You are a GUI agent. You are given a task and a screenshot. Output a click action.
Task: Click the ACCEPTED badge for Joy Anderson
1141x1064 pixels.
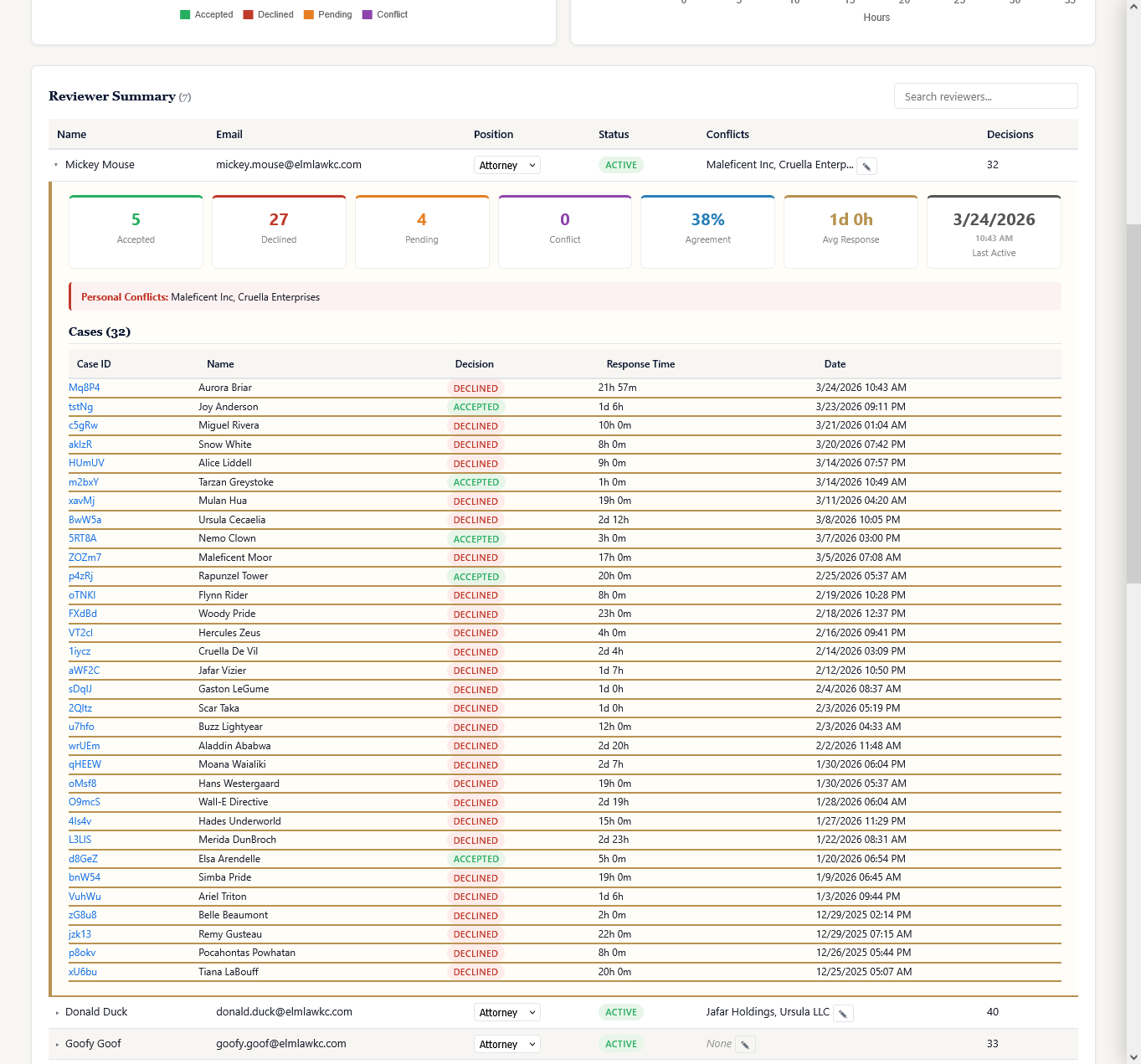(475, 407)
